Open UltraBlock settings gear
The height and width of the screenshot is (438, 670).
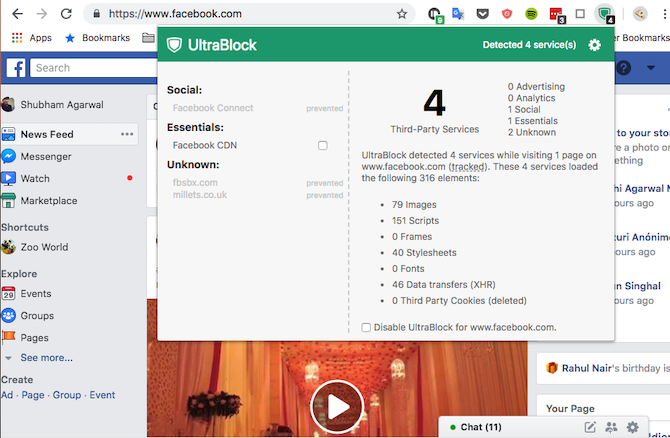(594, 44)
